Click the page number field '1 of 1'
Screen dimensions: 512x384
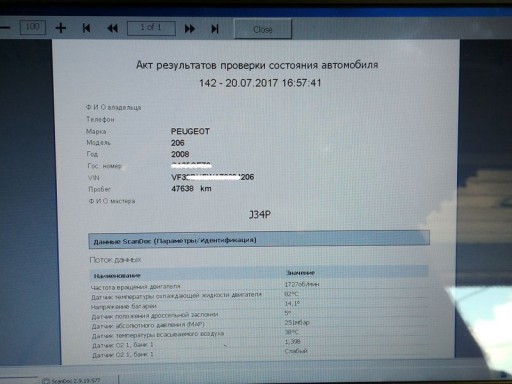[x=151, y=28]
